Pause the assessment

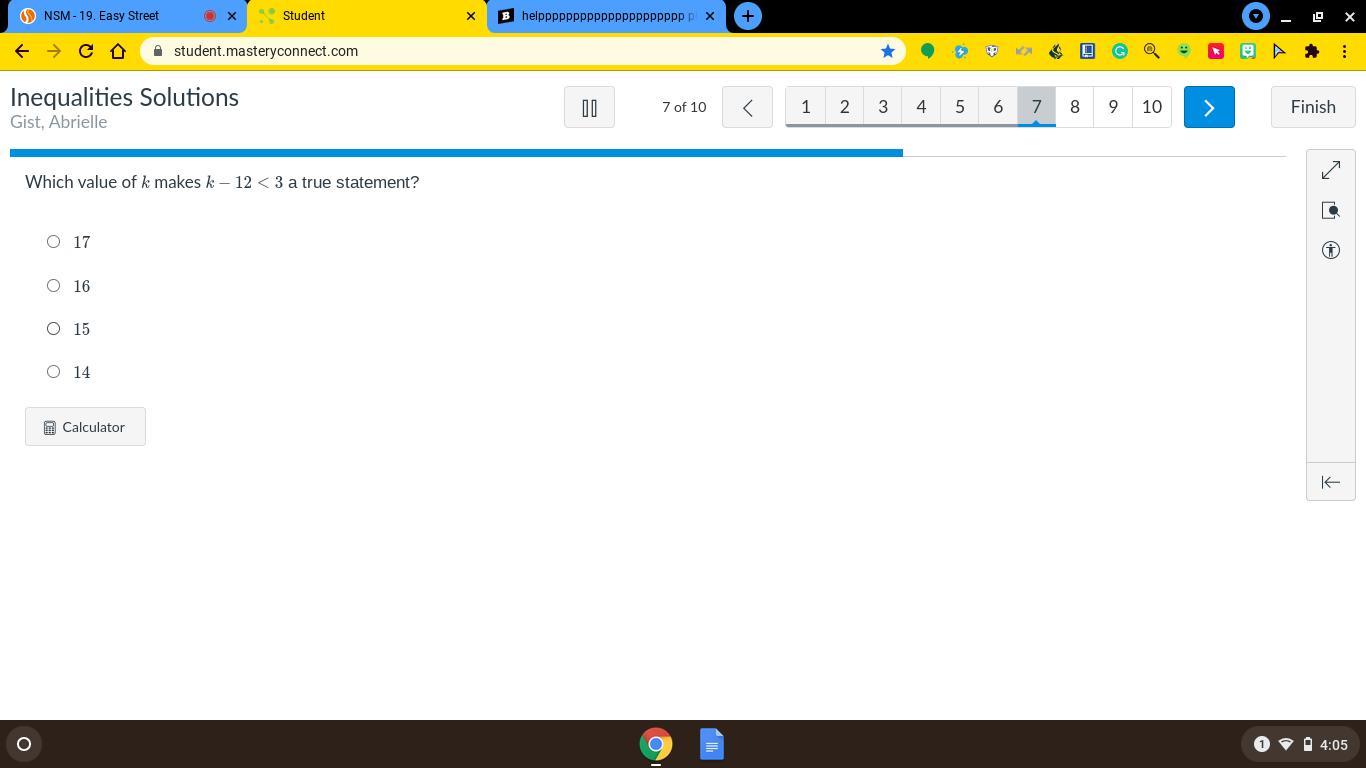(590, 107)
